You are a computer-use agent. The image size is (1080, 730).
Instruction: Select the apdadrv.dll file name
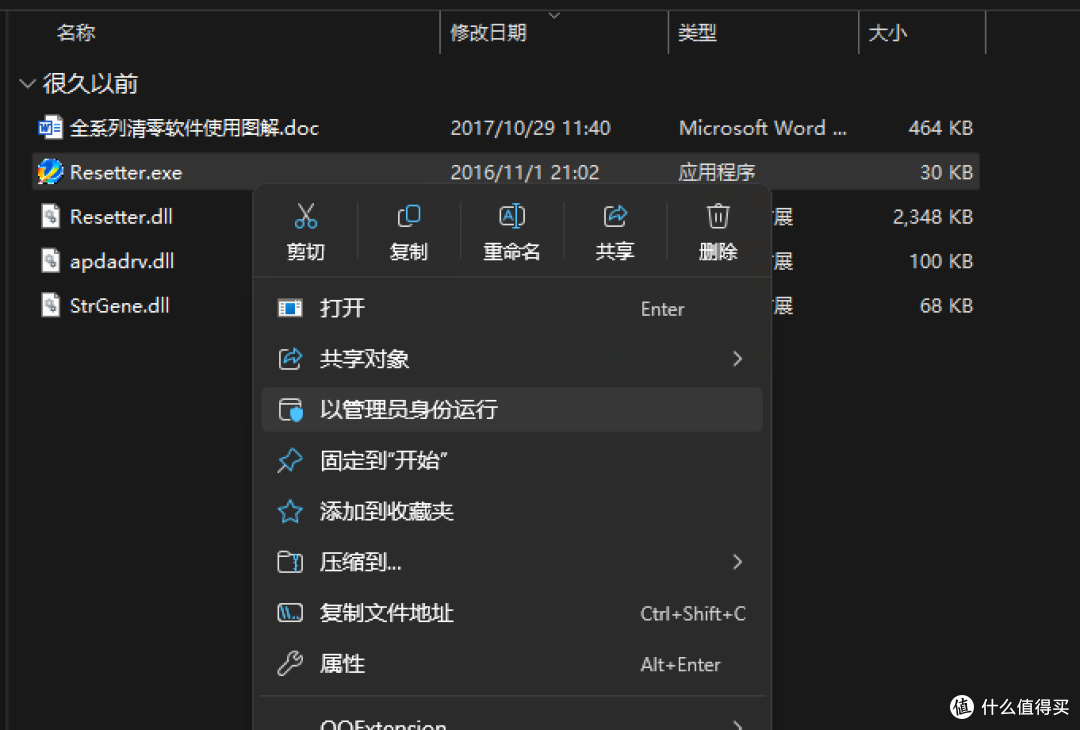coord(122,262)
